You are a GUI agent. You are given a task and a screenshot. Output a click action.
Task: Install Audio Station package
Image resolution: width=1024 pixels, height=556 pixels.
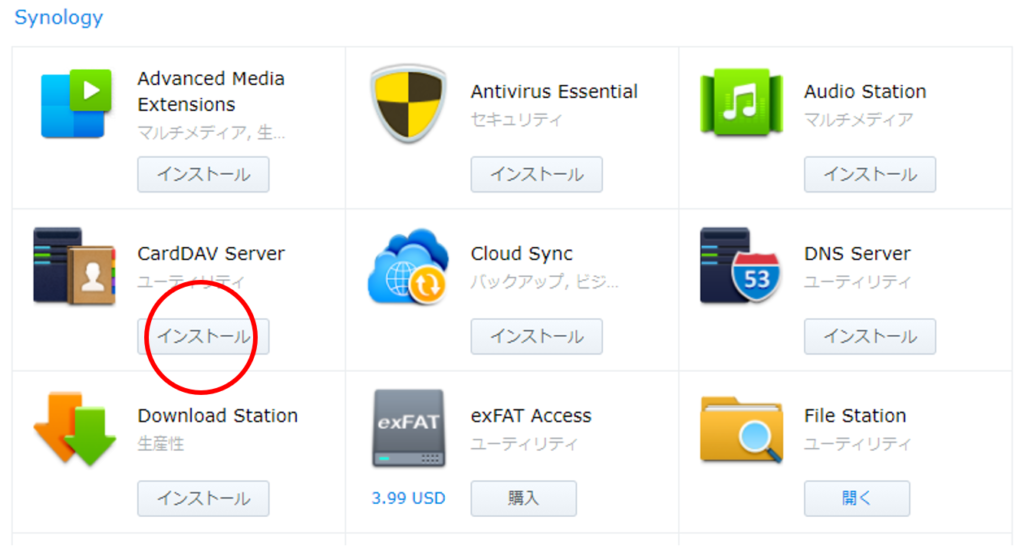(x=870, y=174)
